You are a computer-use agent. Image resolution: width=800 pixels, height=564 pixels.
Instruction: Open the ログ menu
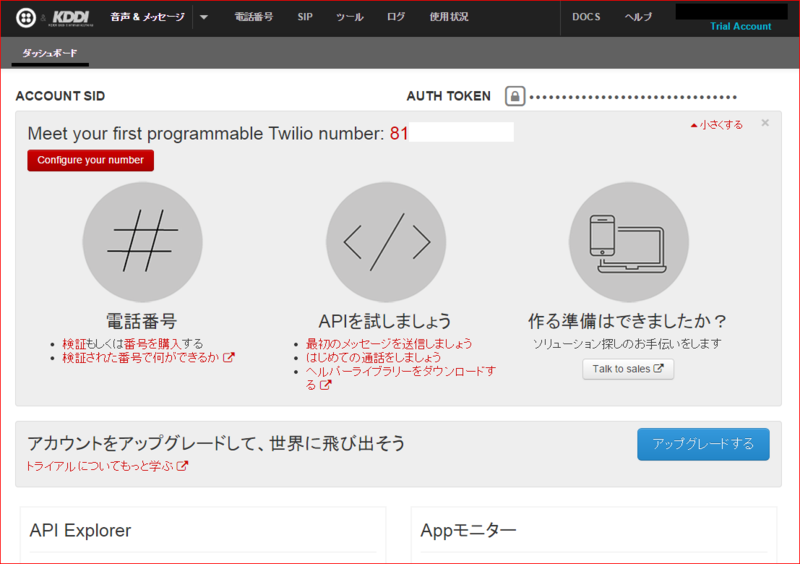396,17
